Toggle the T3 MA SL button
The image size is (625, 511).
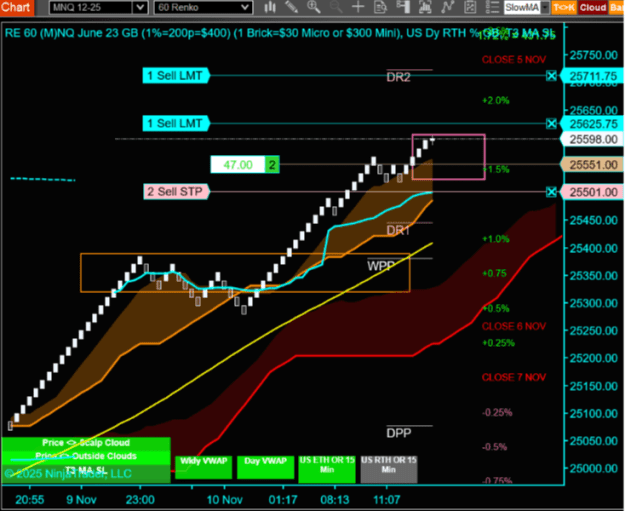(86, 474)
